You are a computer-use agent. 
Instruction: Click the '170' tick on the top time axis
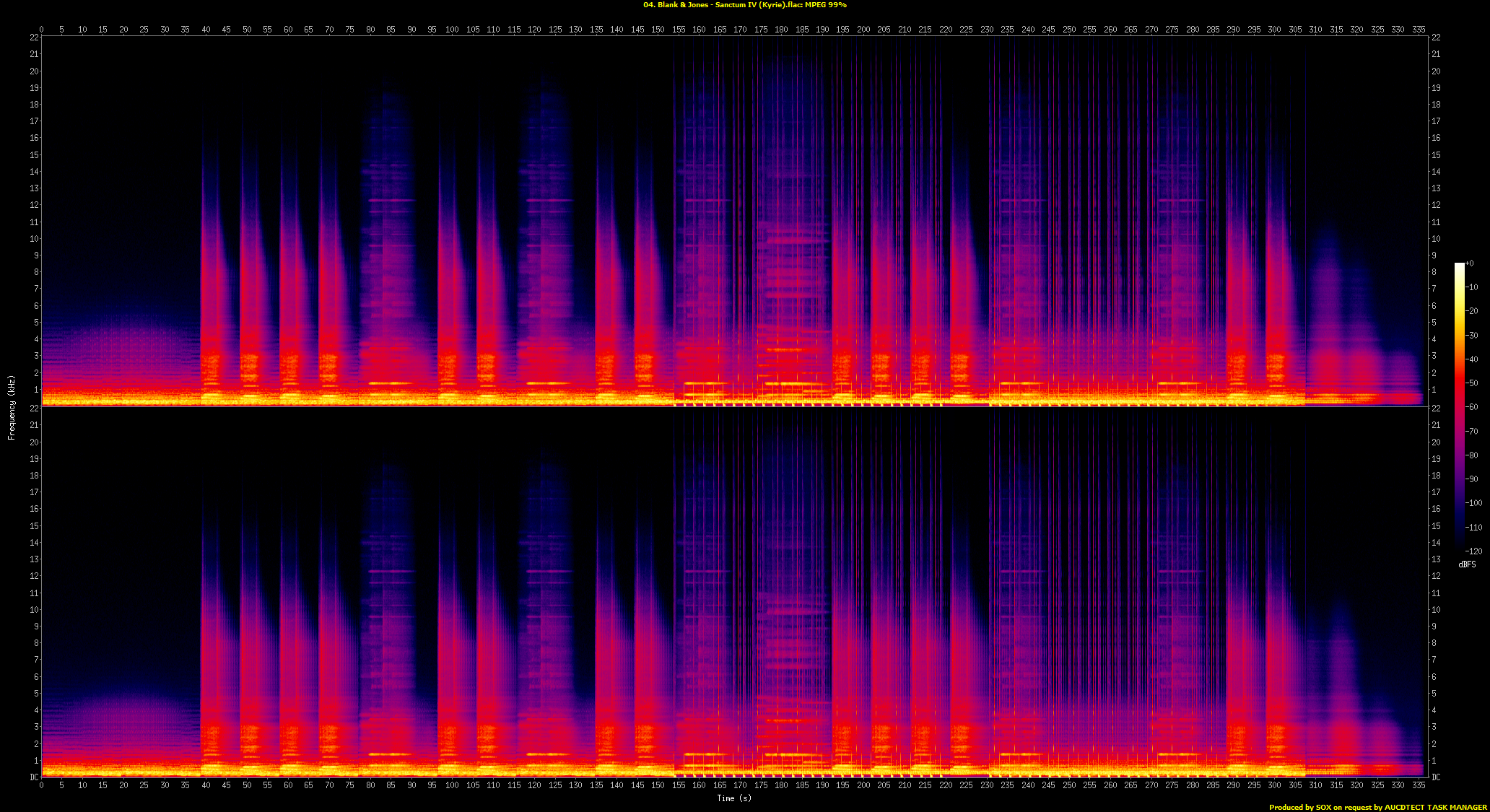tap(740, 30)
